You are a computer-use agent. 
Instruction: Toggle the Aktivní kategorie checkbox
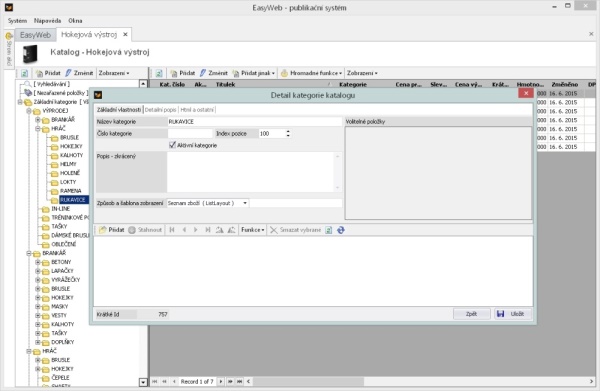172,145
